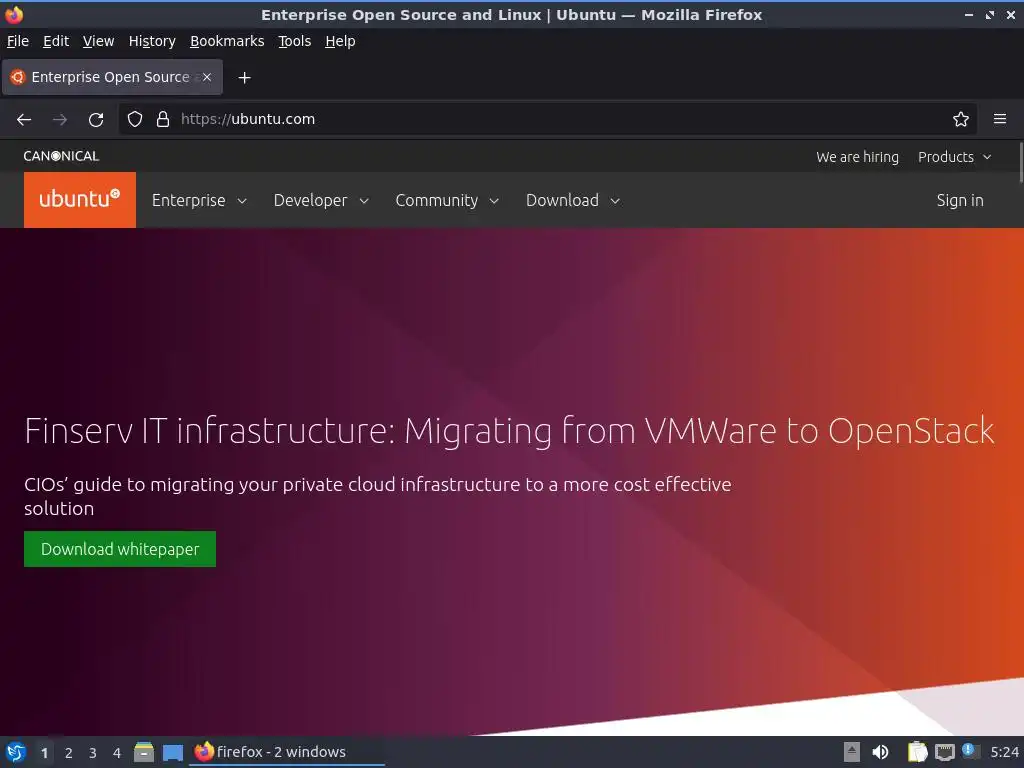Screen dimensions: 1024x768
Task: Switch to workspace 4
Action: (117, 753)
